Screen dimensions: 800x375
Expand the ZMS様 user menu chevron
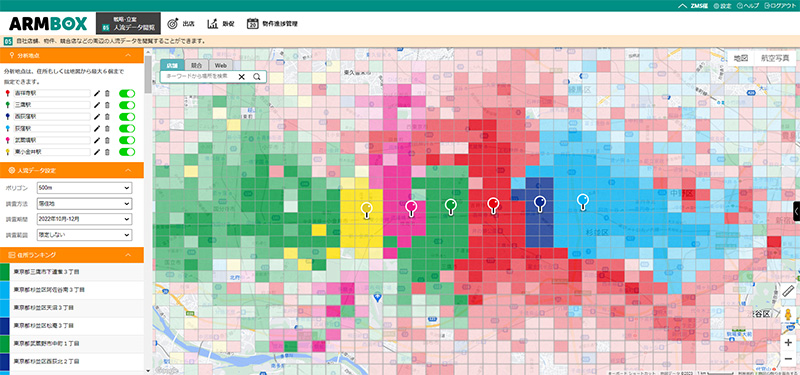tap(682, 6)
